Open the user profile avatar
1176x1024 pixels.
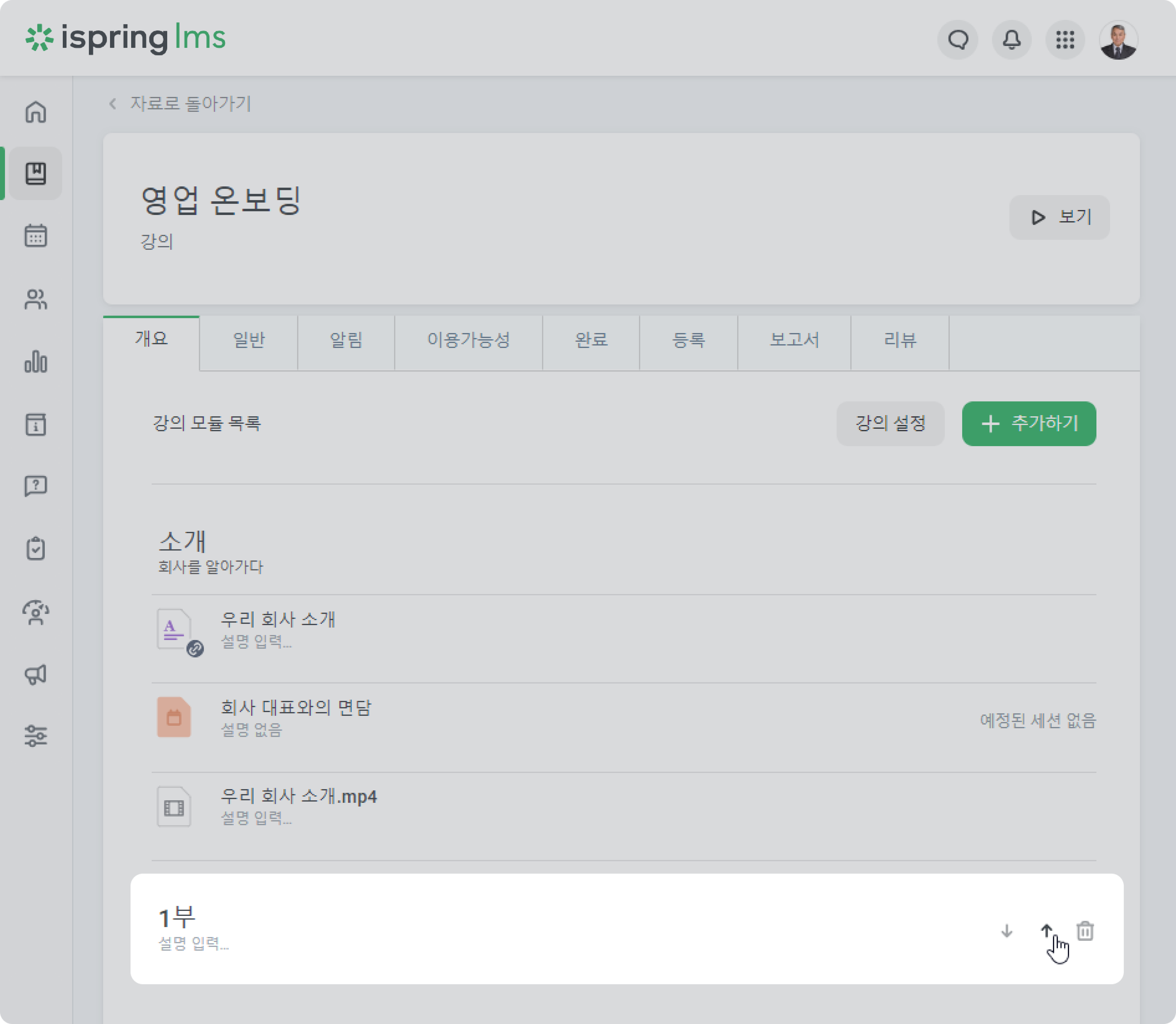pyautogui.click(x=1118, y=40)
